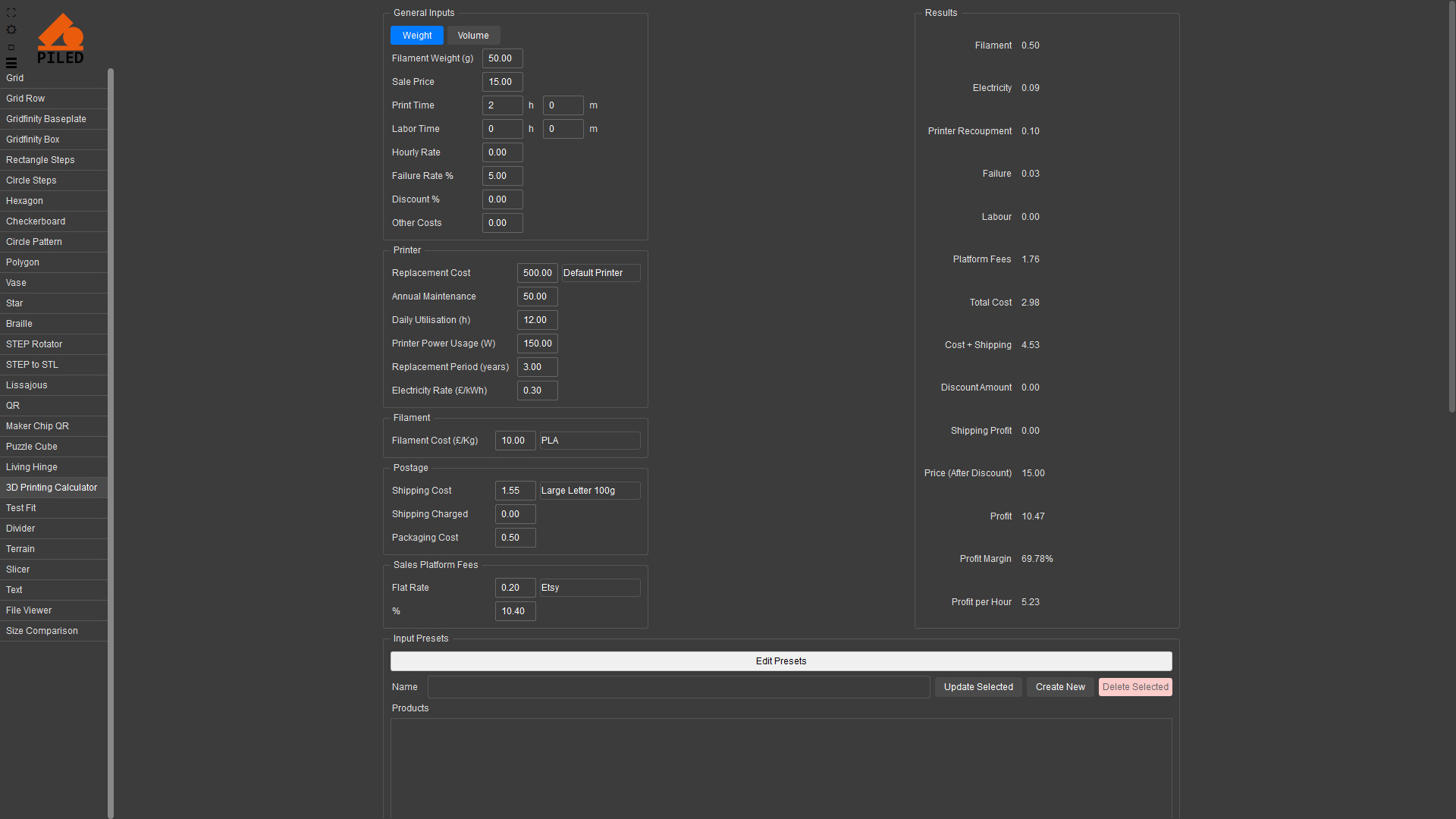Expand the Edit Presets bar

tap(780, 661)
